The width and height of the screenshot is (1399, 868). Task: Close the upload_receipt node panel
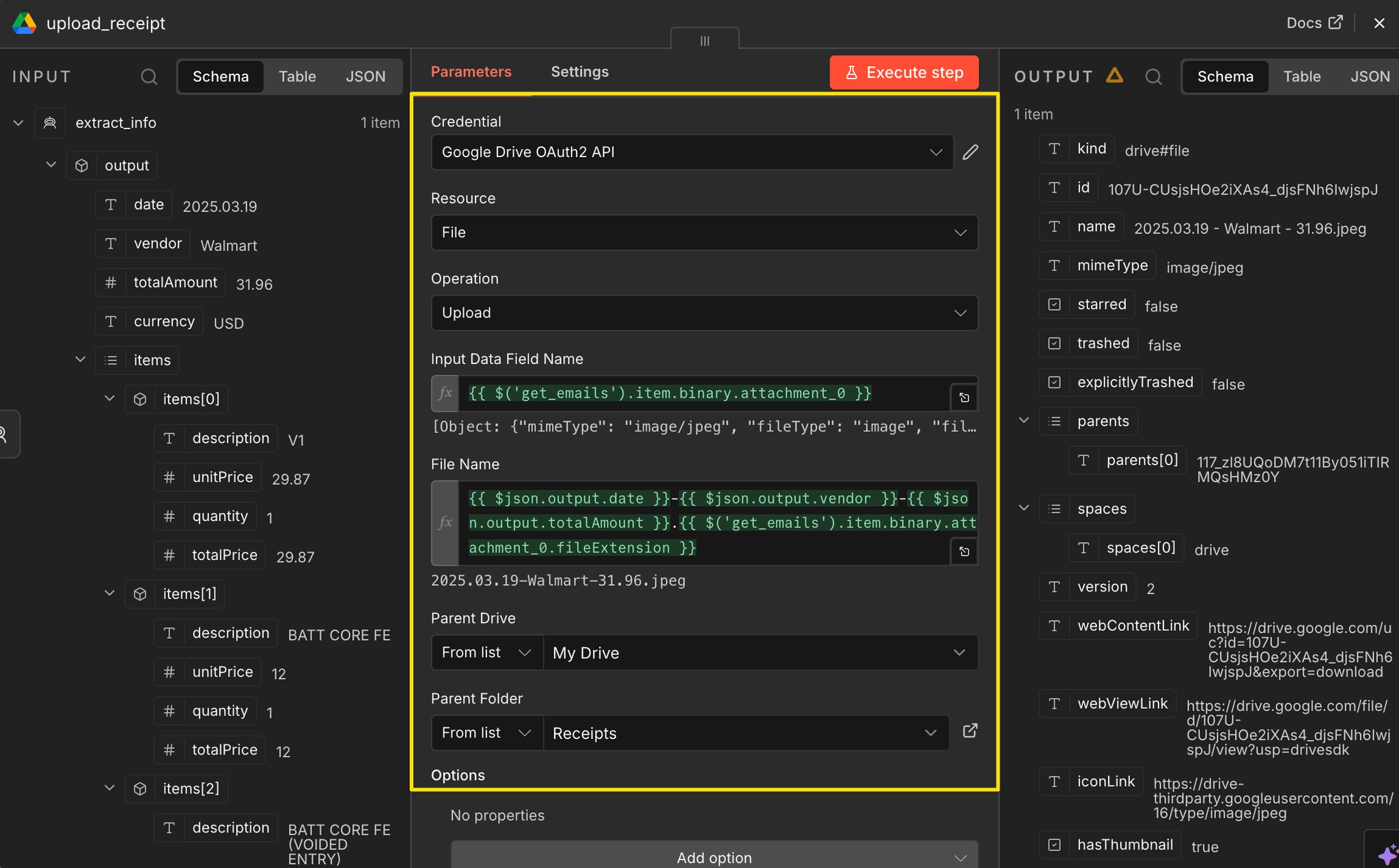(1379, 23)
